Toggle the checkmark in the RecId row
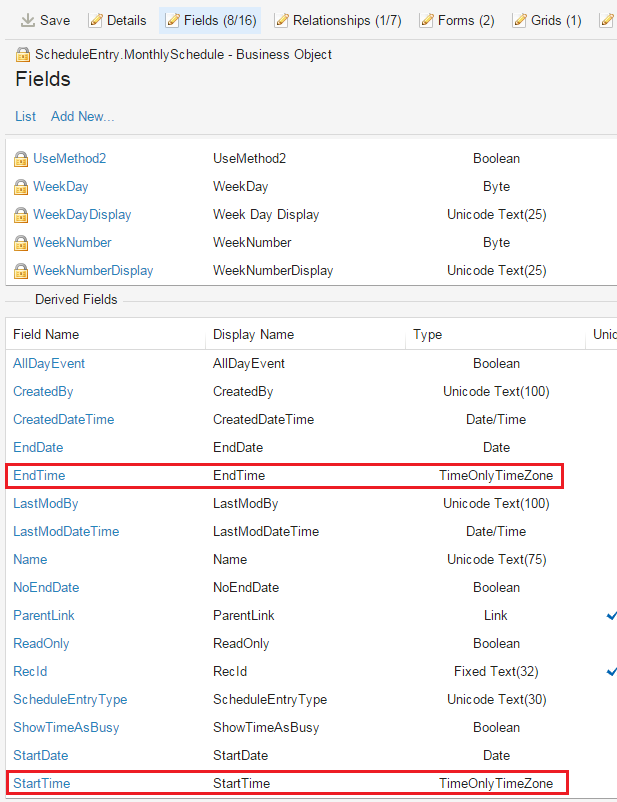This screenshot has width=617, height=802. (x=611, y=671)
